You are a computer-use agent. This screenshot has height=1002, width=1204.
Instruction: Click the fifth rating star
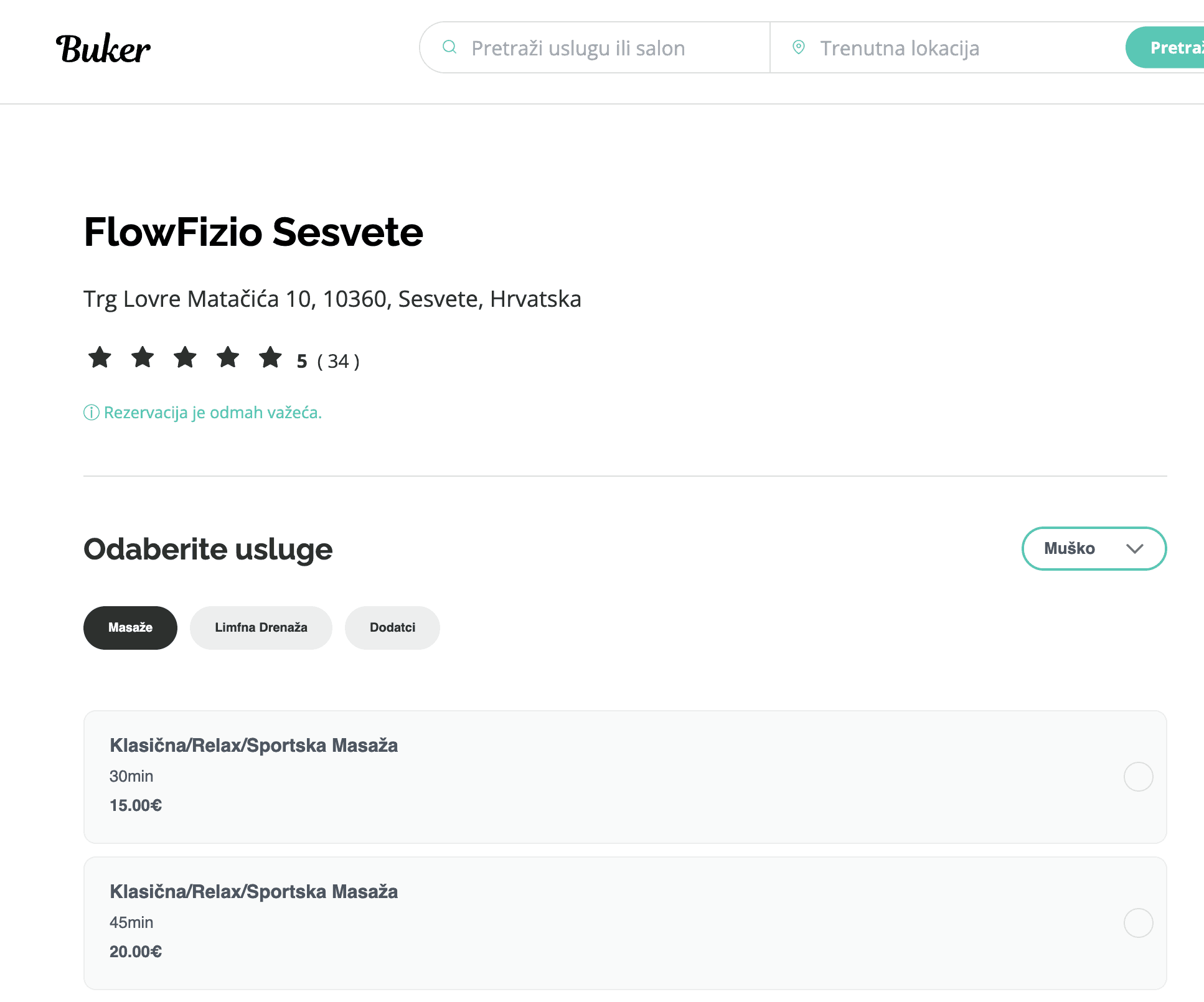pos(270,358)
